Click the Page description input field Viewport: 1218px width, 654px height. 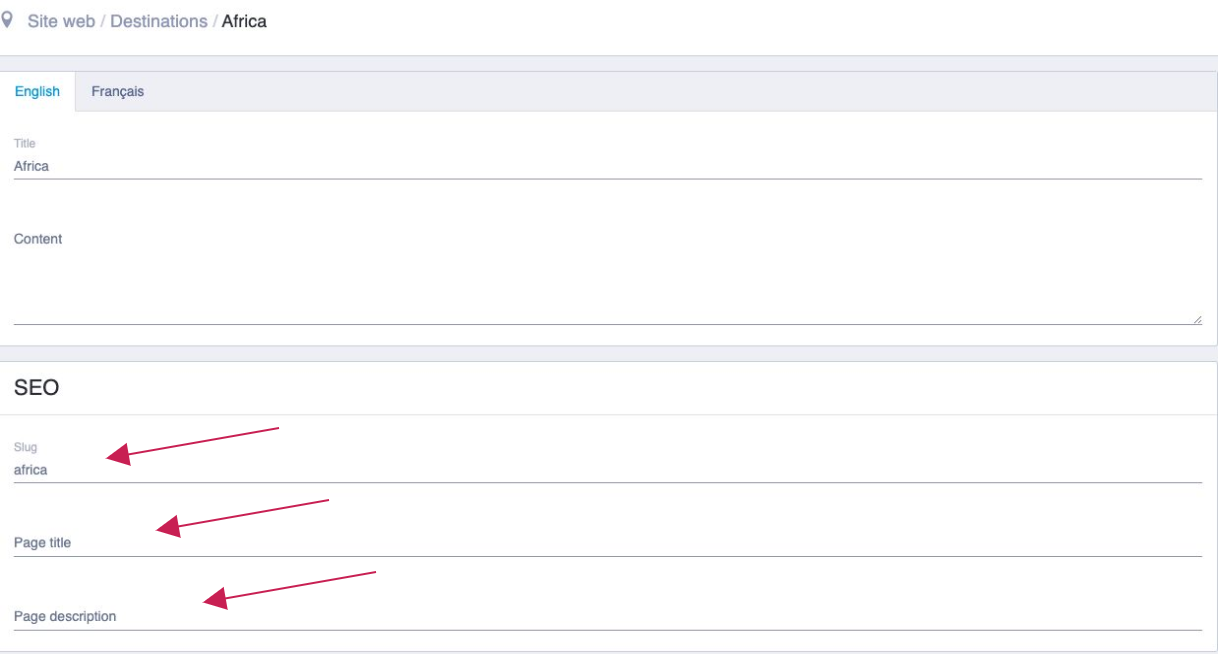coord(608,617)
